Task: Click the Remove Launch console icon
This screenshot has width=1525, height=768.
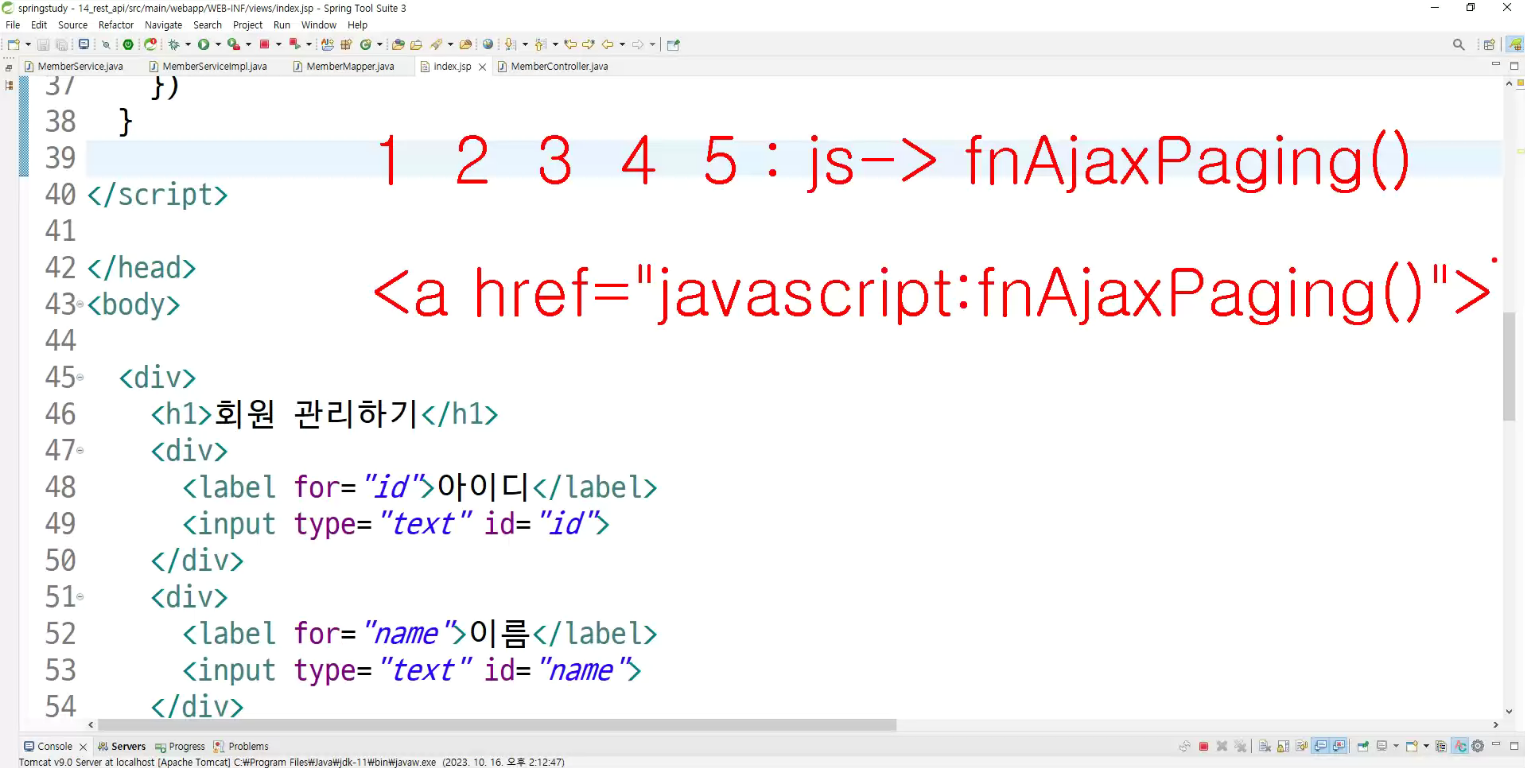Action: [x=1223, y=746]
